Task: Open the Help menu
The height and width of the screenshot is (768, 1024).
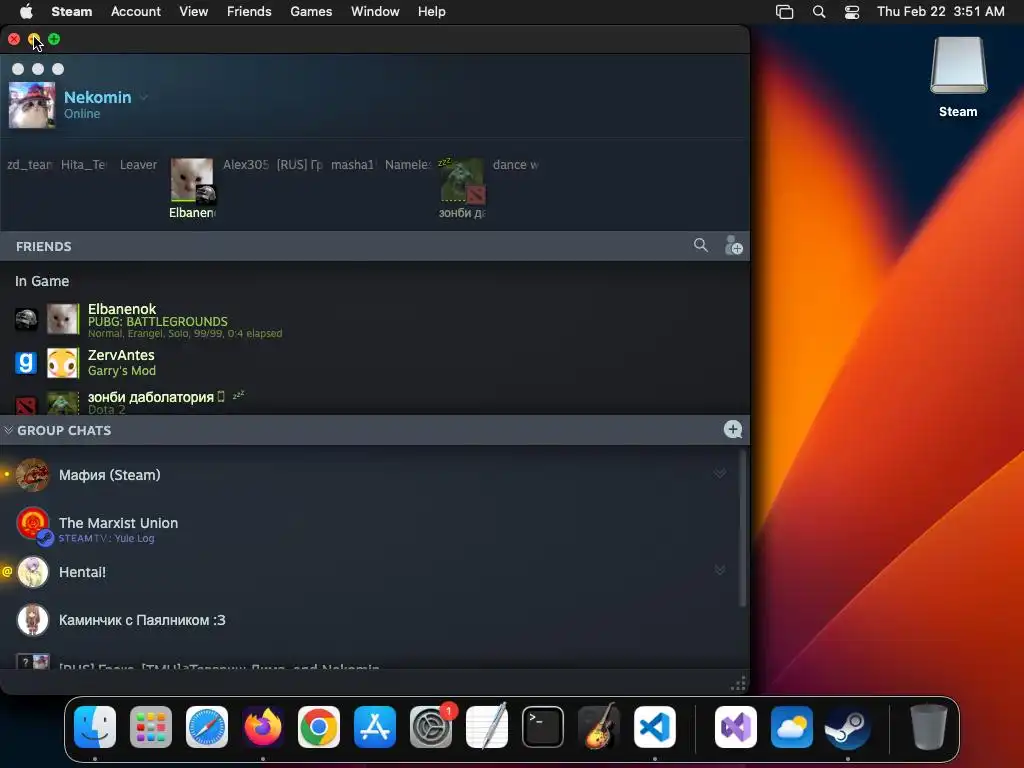Action: pyautogui.click(x=432, y=11)
